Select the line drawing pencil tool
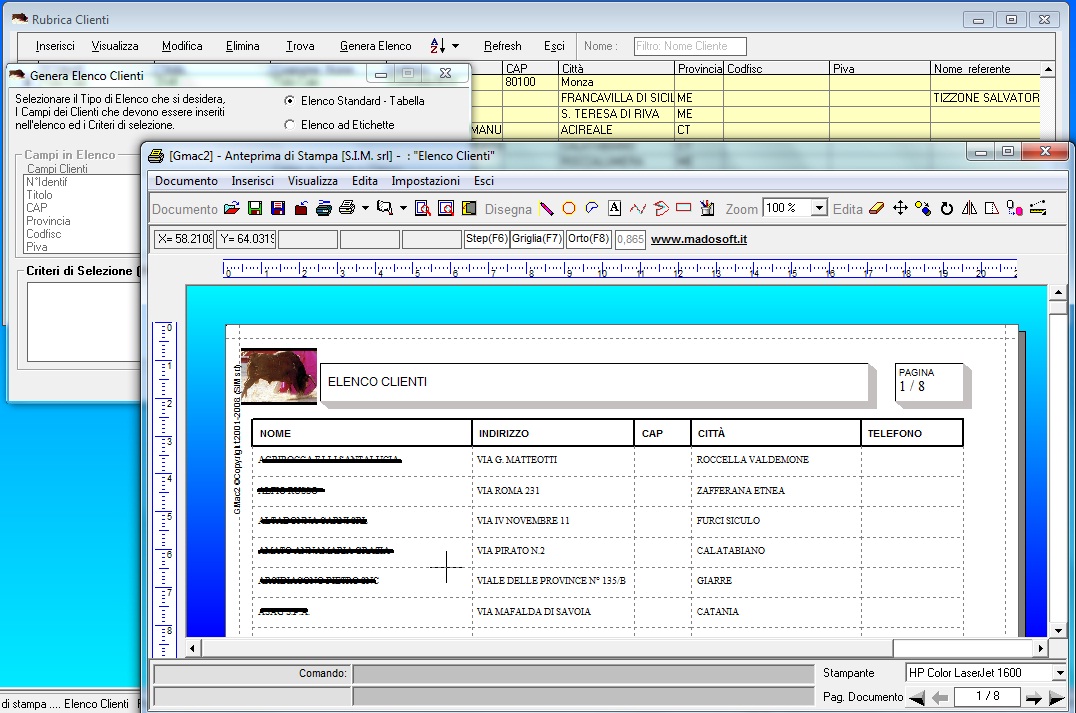Viewport: 1076px width, 713px height. point(546,209)
